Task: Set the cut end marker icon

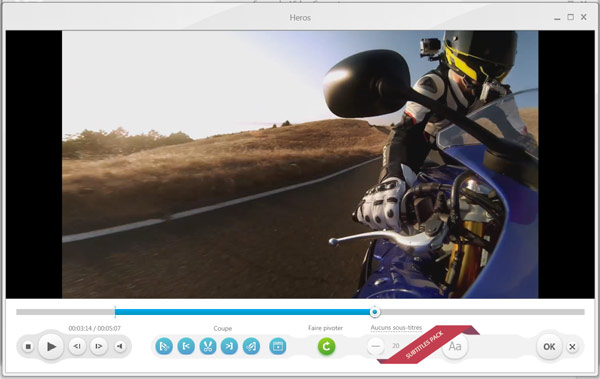Action: 229,346
